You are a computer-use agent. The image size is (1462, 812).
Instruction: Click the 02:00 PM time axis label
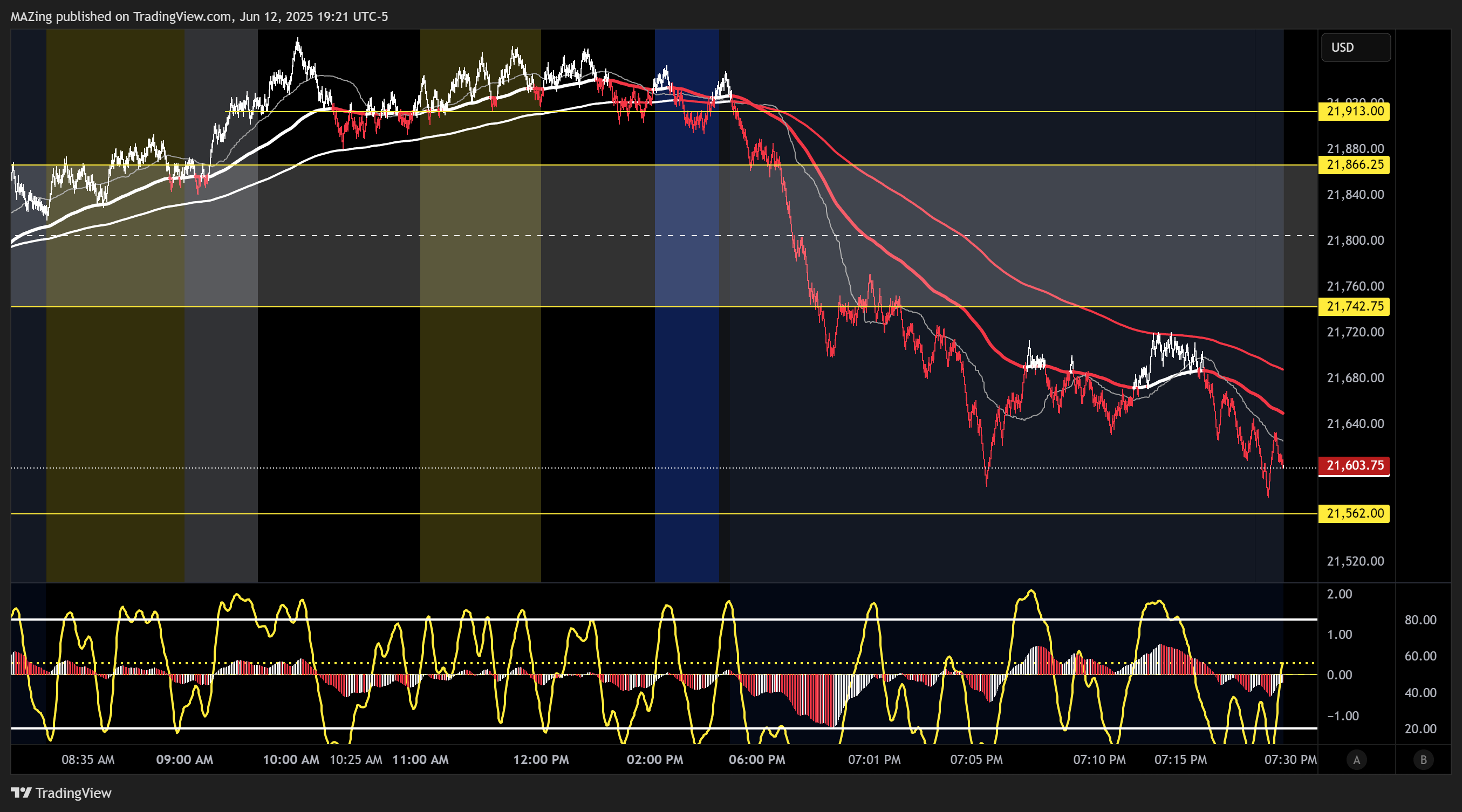pyautogui.click(x=655, y=760)
